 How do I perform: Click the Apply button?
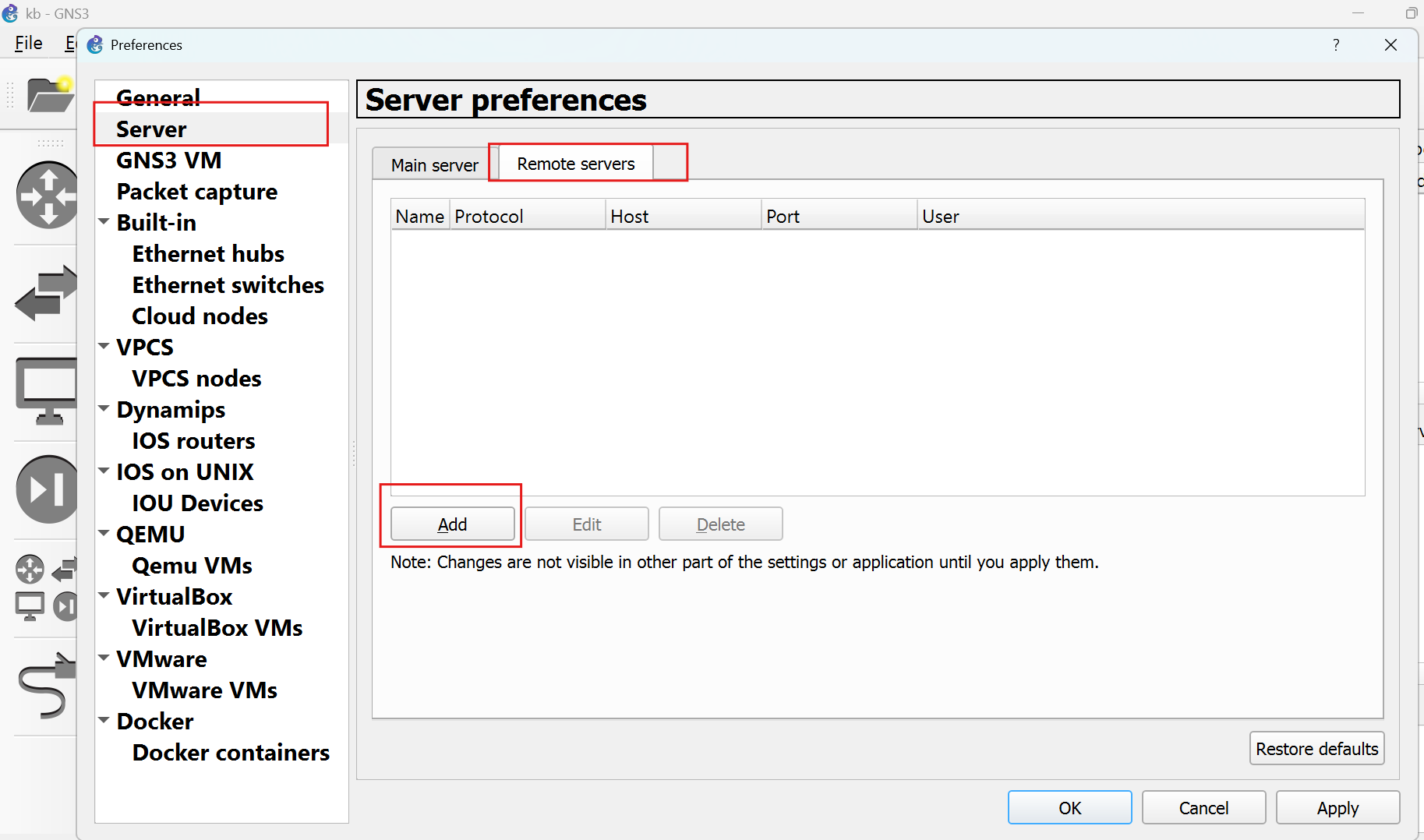coord(1337,808)
